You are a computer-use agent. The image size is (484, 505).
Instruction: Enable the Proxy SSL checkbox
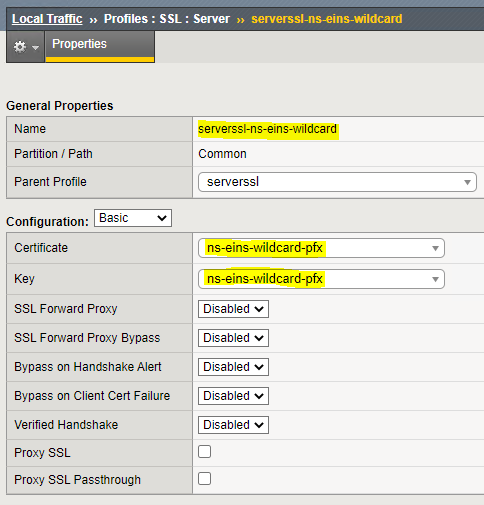(x=204, y=452)
